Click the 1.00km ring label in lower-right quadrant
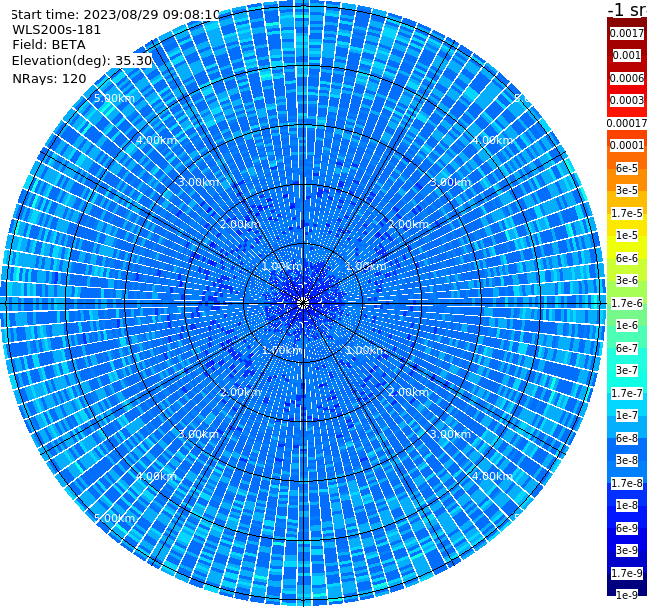The image size is (647, 607). [366, 350]
